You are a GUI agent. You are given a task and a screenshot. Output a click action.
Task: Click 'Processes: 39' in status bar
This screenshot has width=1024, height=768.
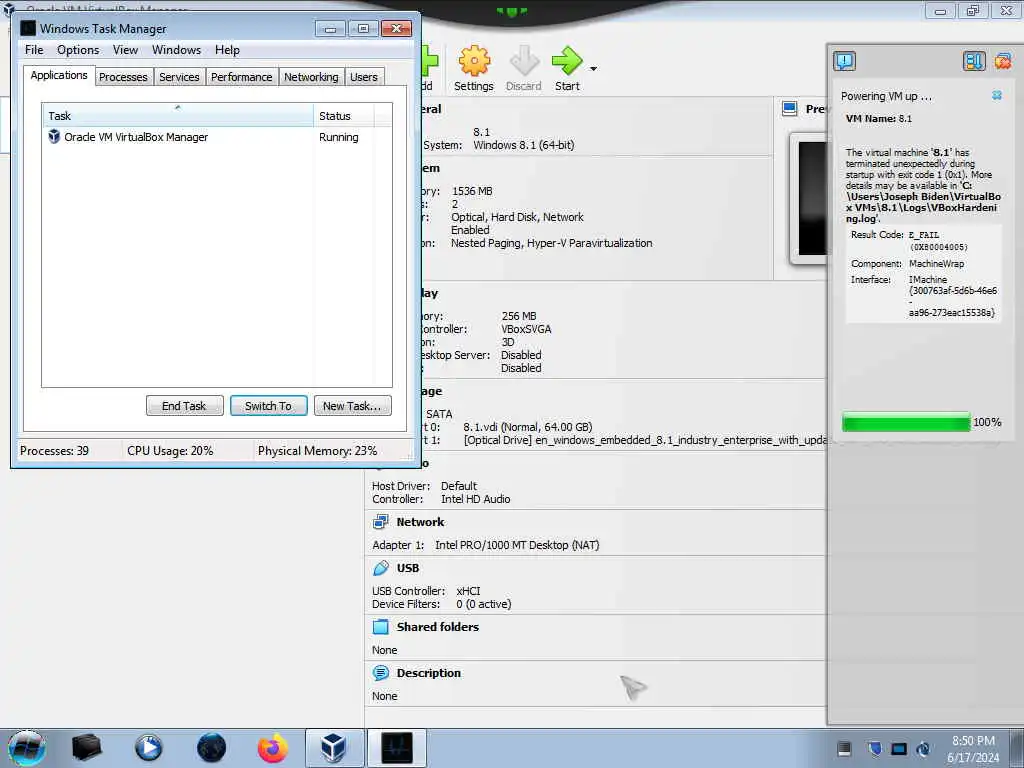tap(54, 451)
